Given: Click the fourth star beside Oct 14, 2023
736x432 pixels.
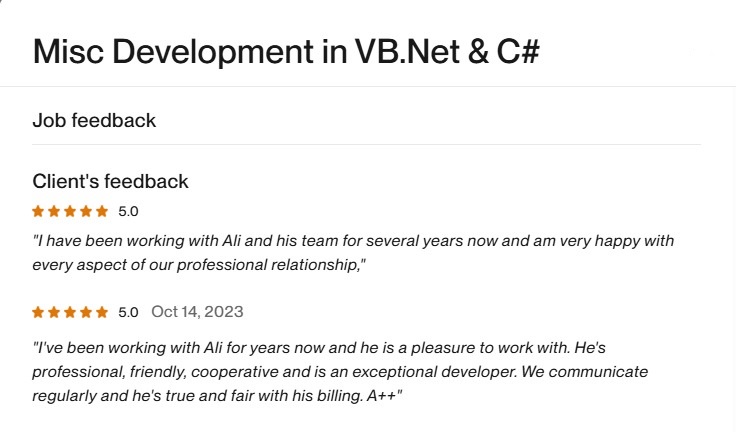Looking at the screenshot, I should [86, 312].
